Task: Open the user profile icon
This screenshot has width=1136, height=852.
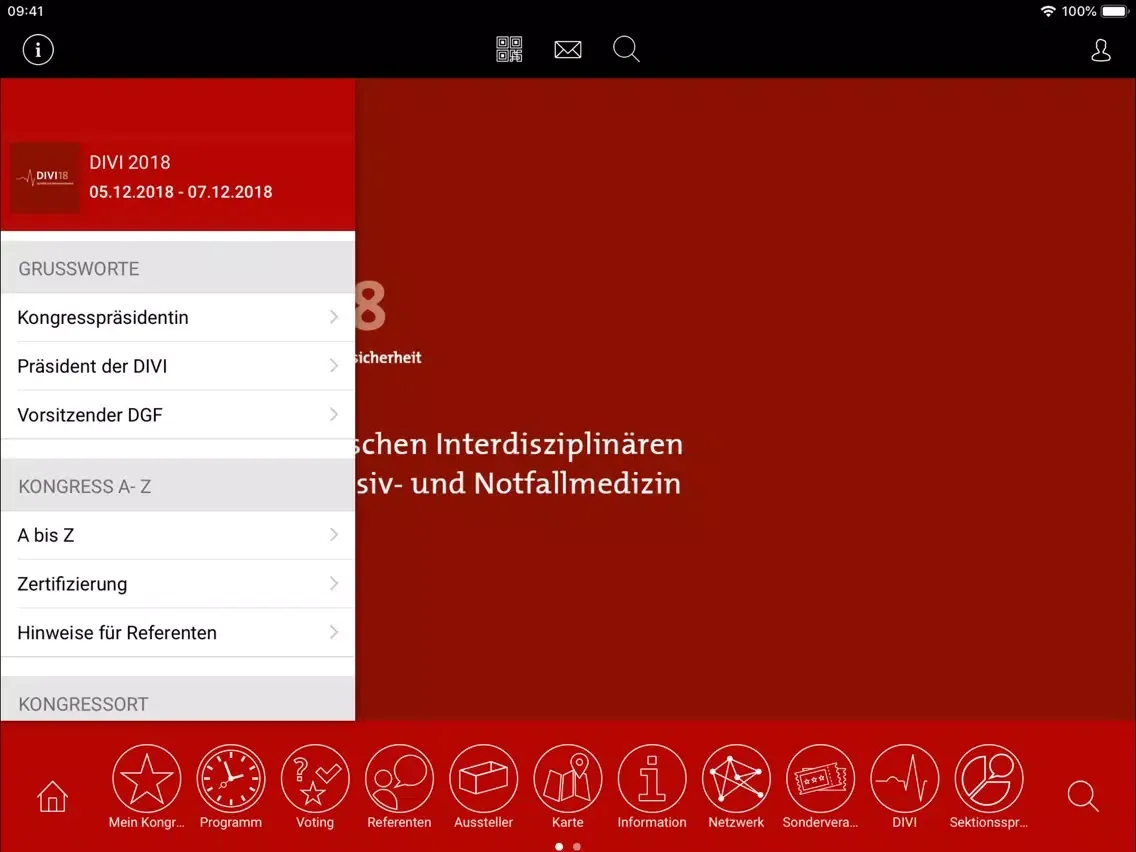Action: click(1100, 50)
